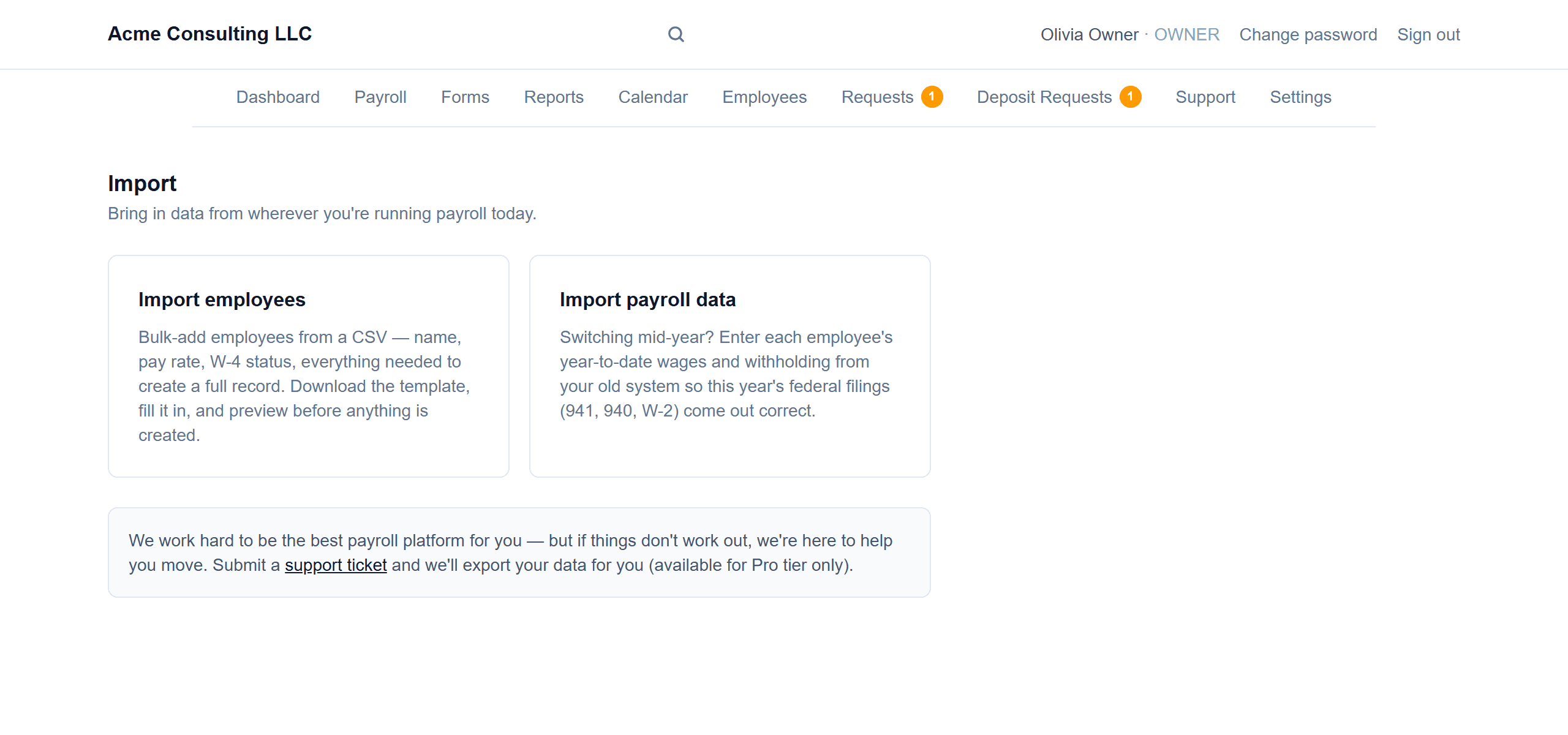The height and width of the screenshot is (735, 1568).
Task: Follow the support ticket link
Action: click(x=336, y=565)
